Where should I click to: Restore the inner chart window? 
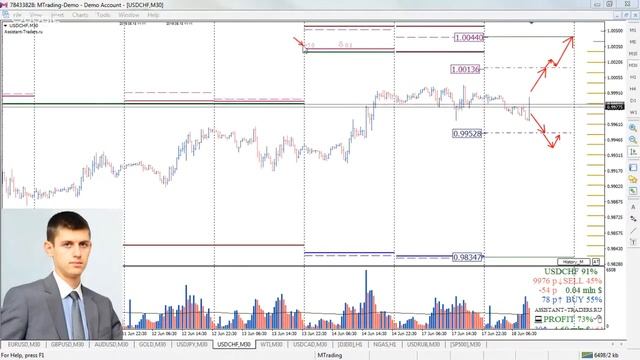click(626, 15)
